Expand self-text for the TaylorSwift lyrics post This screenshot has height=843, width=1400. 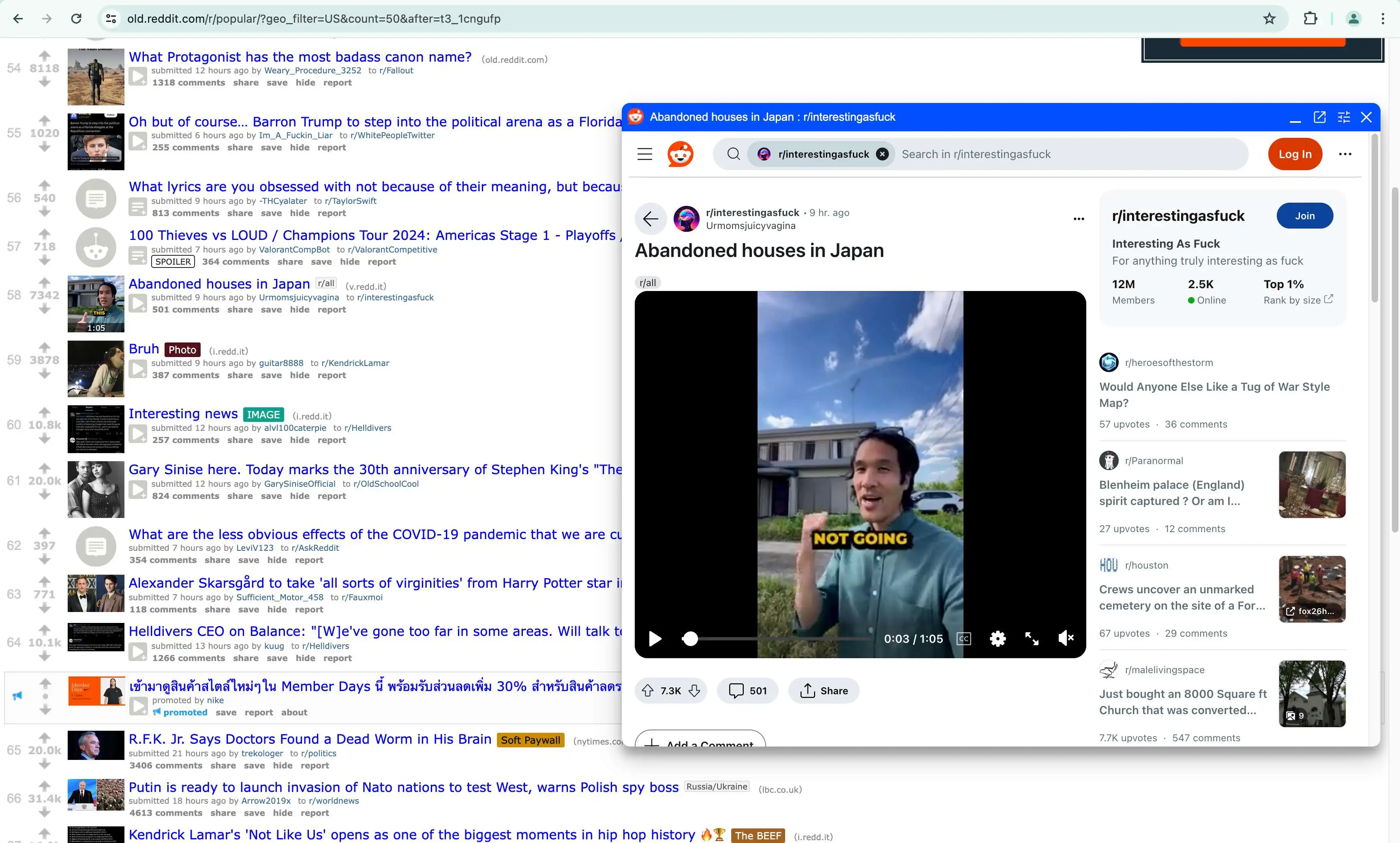tap(138, 207)
